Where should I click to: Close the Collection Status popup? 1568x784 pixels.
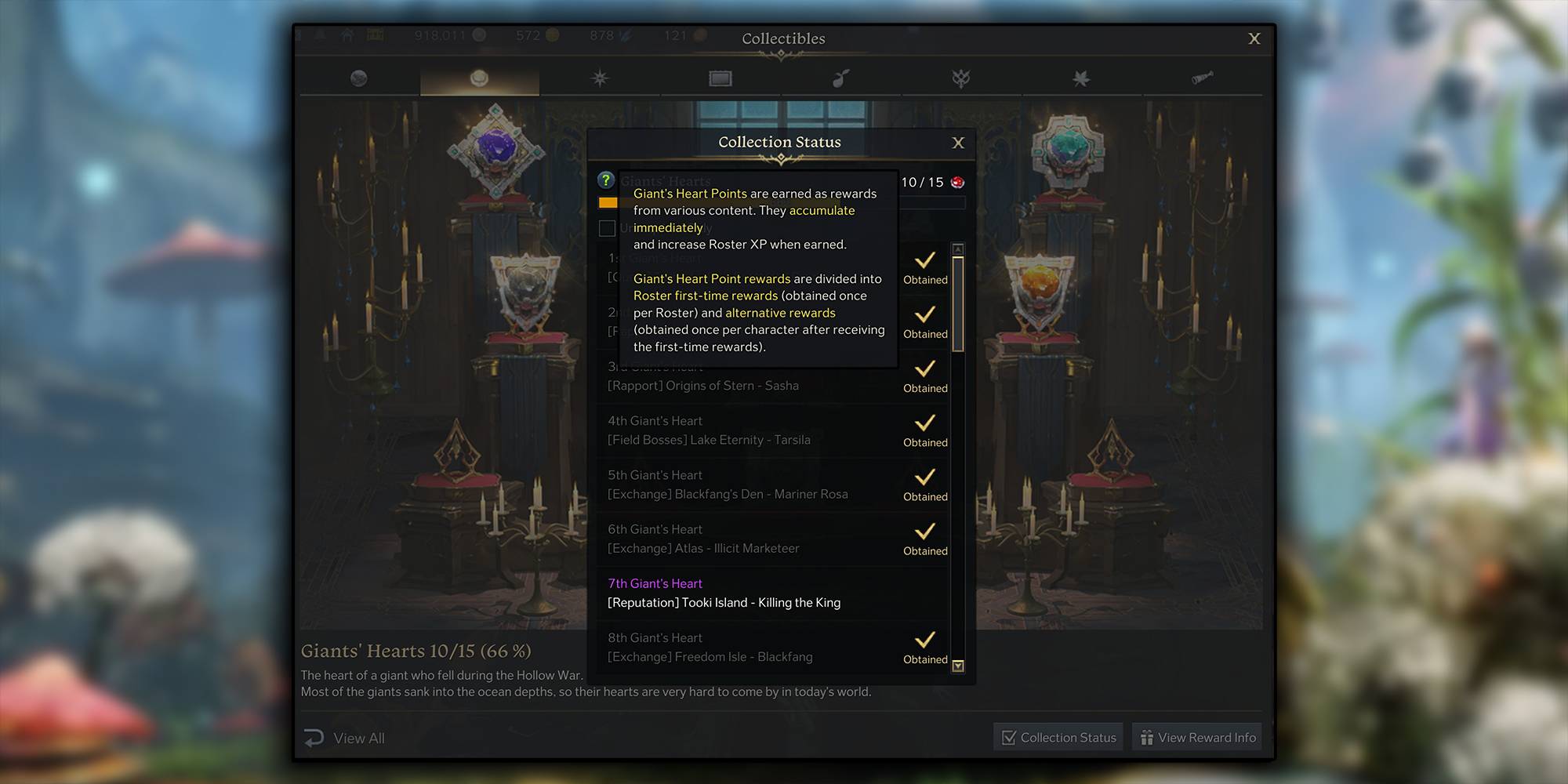tap(958, 143)
